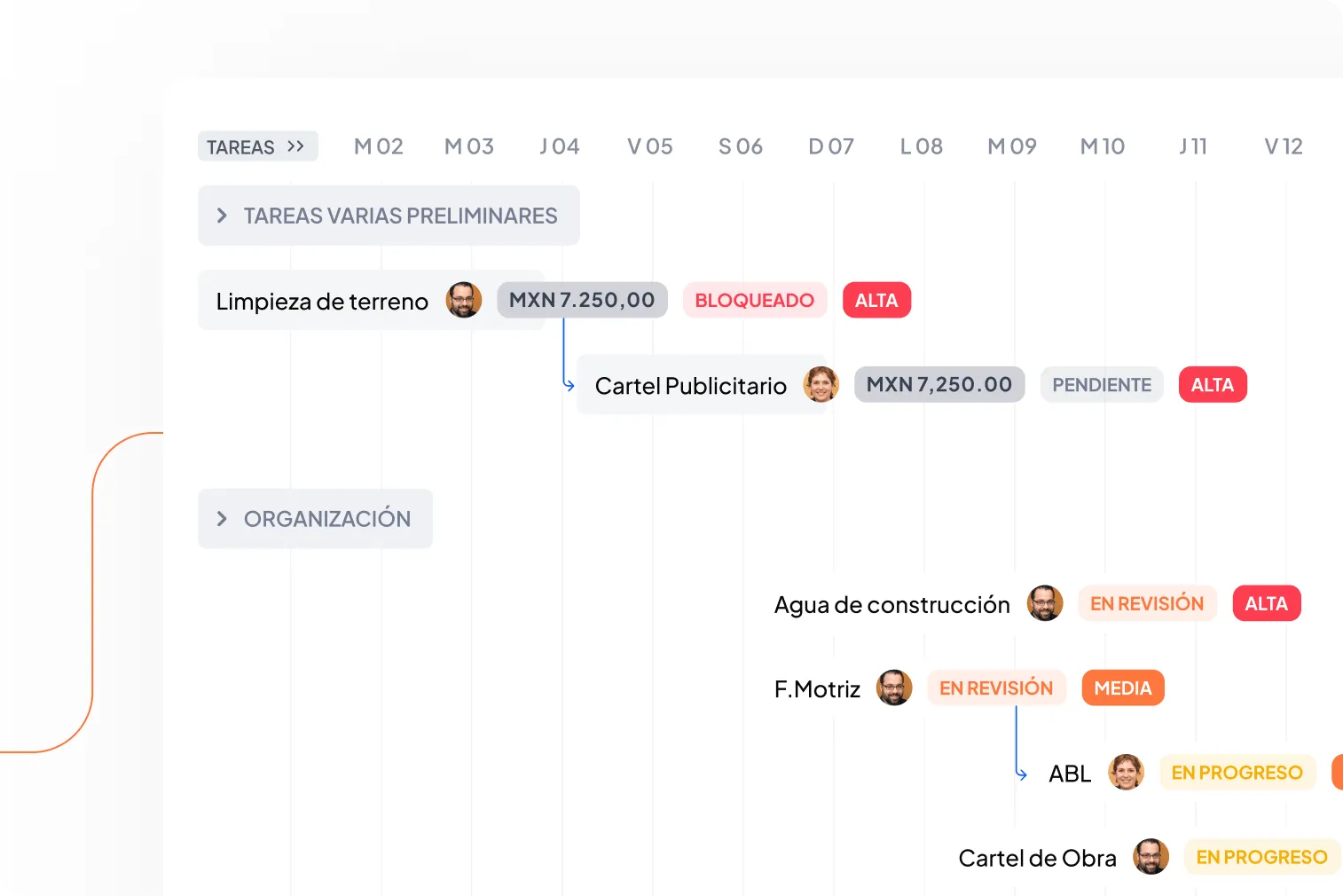Expand the TAREAS VARIAS PRELIMINARES group chevron
This screenshot has height=896, width=1343.
[x=222, y=216]
